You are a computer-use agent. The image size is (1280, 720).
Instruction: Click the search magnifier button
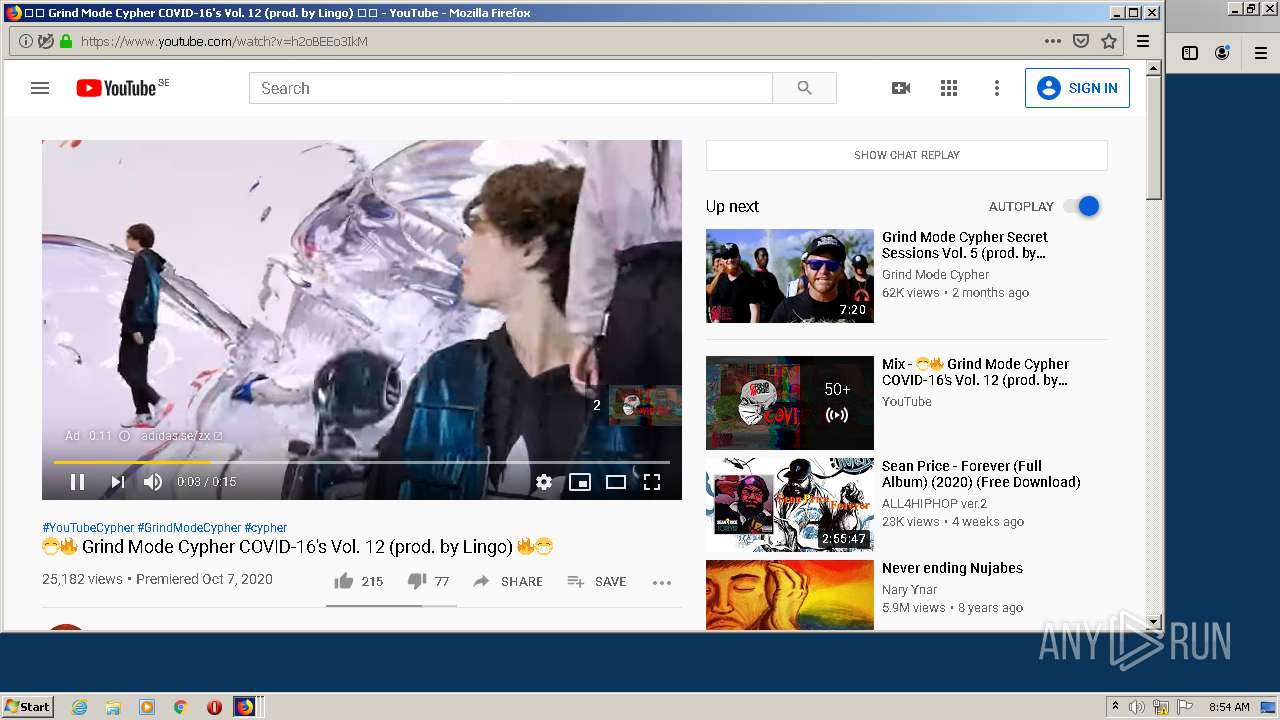pyautogui.click(x=804, y=88)
